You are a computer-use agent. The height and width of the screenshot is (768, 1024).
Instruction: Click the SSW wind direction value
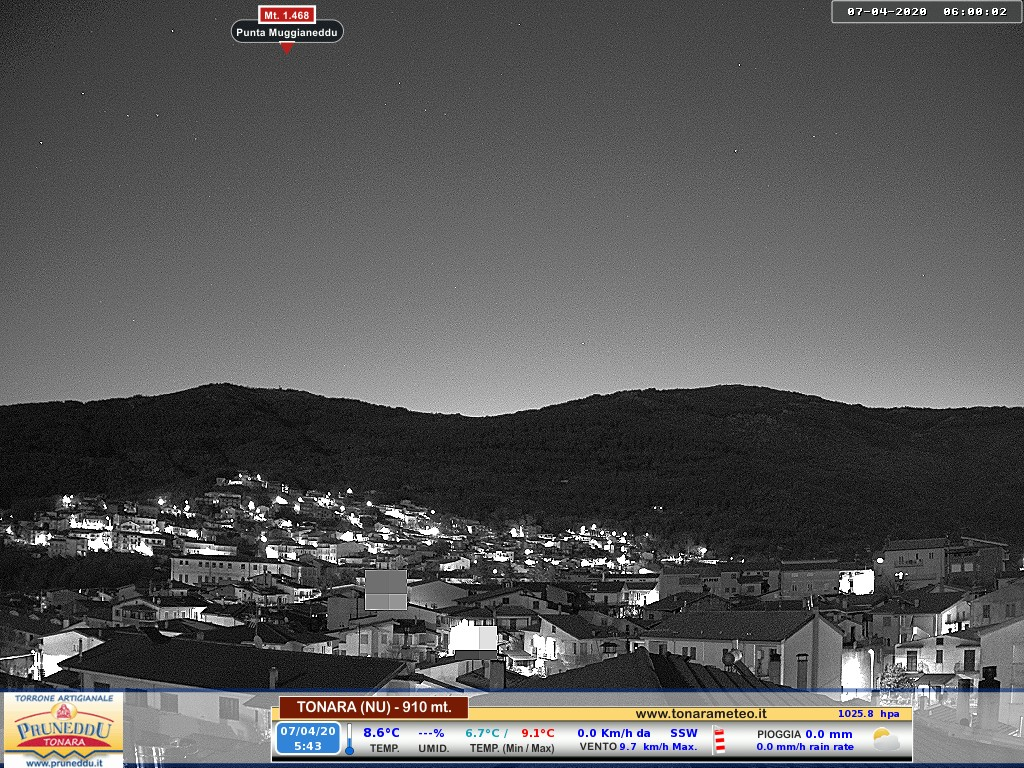[x=684, y=733]
